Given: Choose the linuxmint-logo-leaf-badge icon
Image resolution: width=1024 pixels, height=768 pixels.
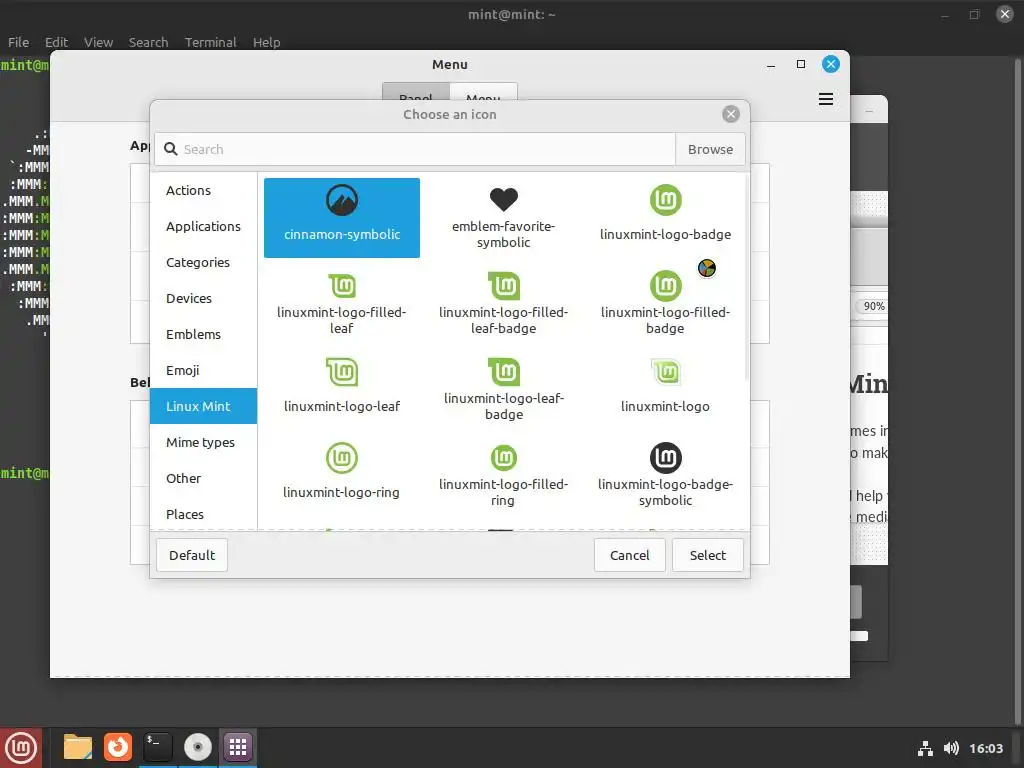Looking at the screenshot, I should 504,390.
